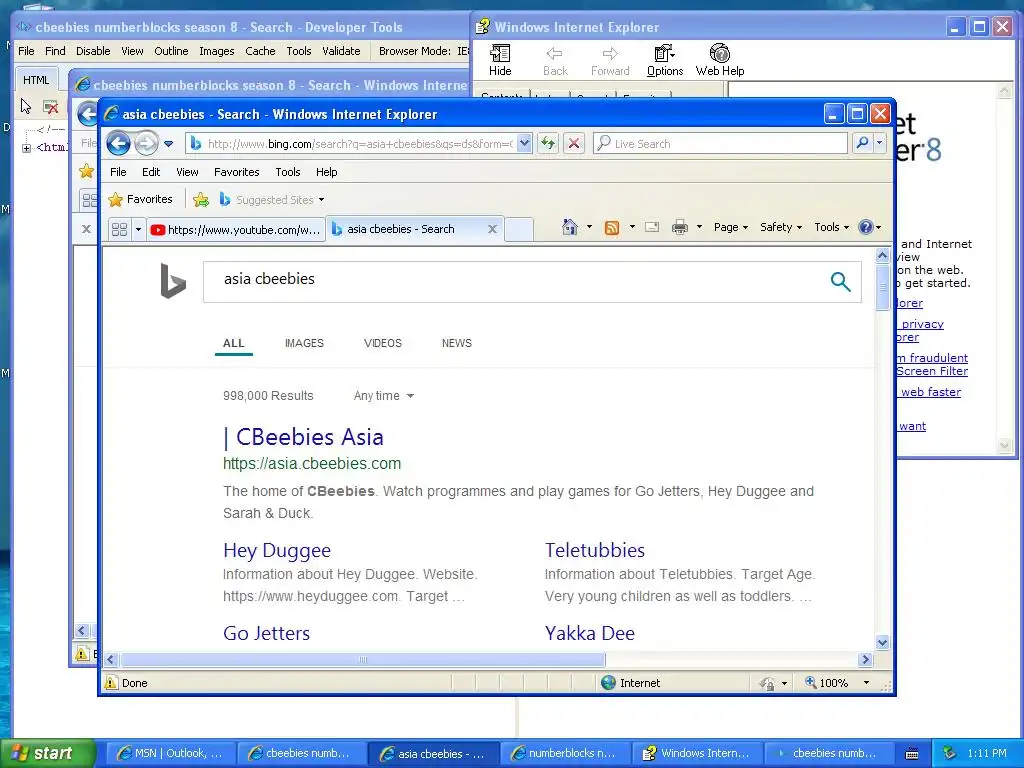Open the Help menu in the front IE window
This screenshot has height=768, width=1024.
tap(327, 172)
